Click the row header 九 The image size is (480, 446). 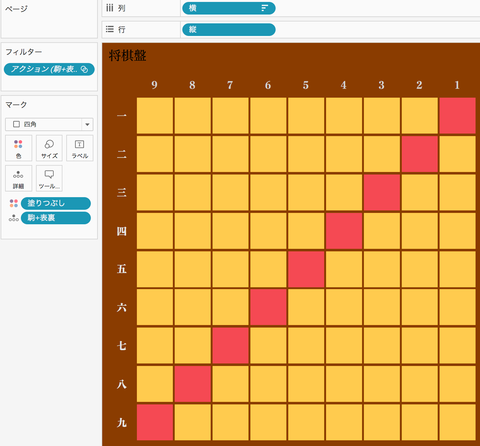(122, 423)
